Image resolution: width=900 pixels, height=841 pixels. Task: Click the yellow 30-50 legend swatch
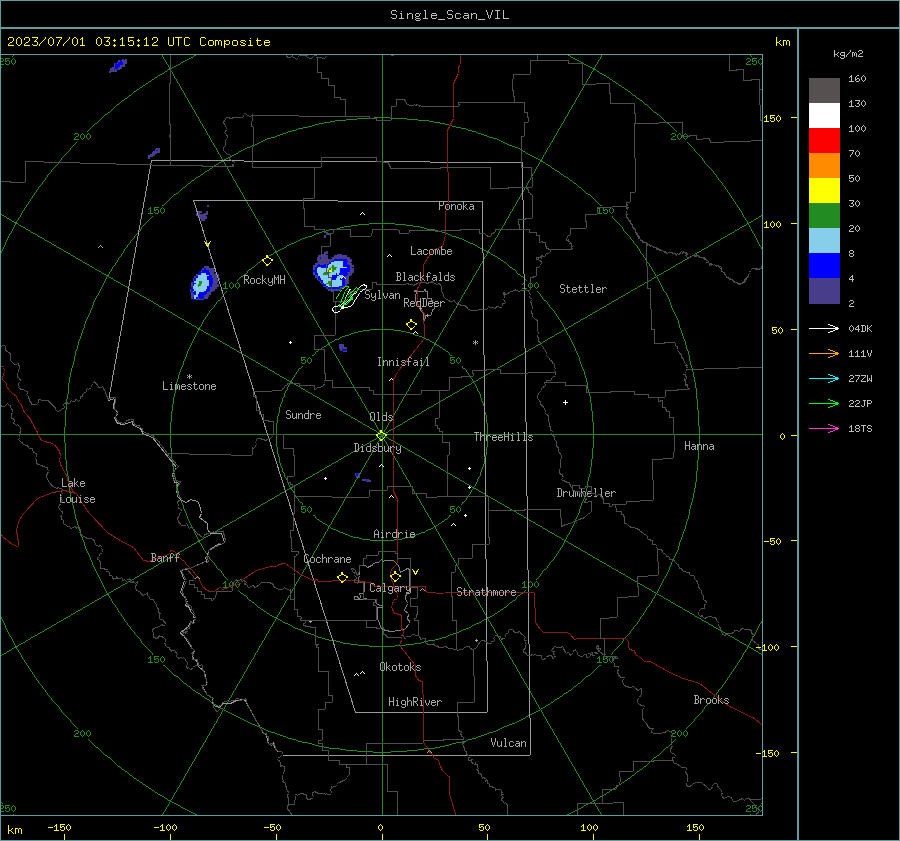(x=824, y=191)
